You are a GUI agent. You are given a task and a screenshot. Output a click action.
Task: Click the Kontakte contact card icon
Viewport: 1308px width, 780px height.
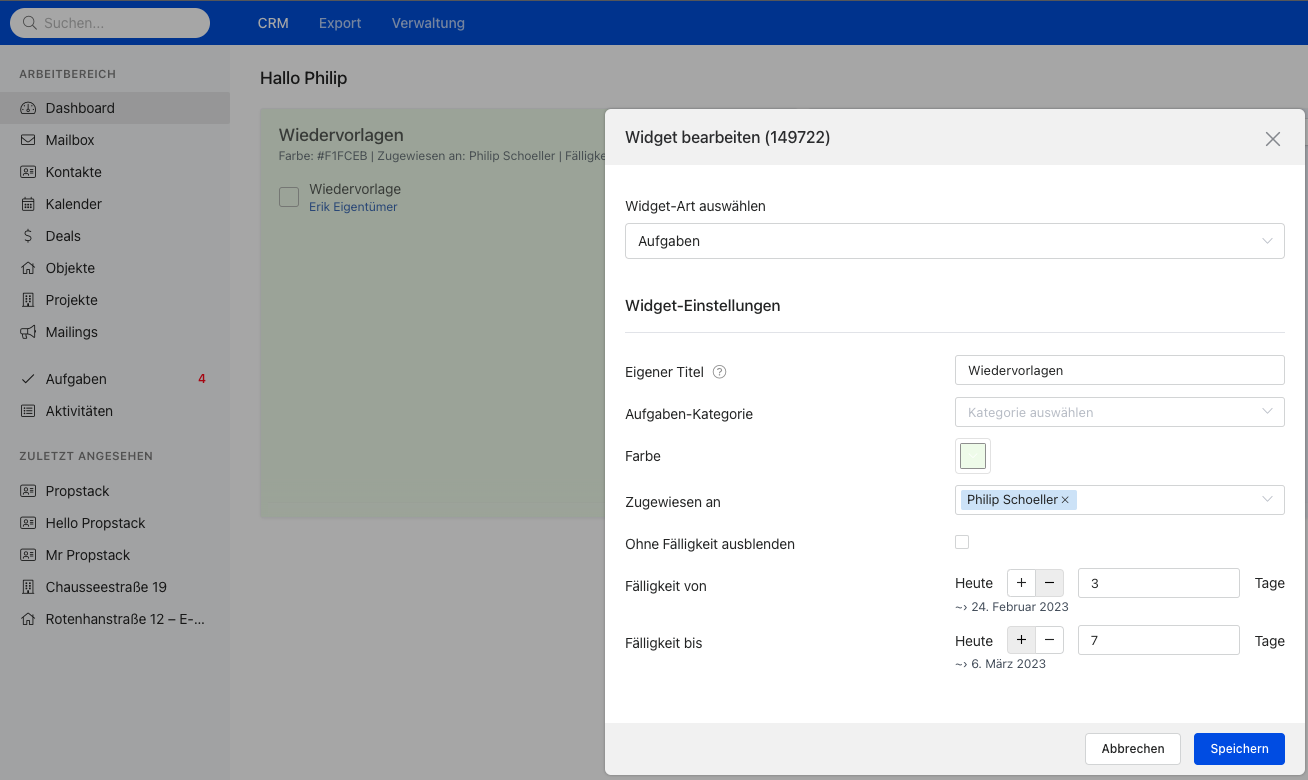(28, 172)
